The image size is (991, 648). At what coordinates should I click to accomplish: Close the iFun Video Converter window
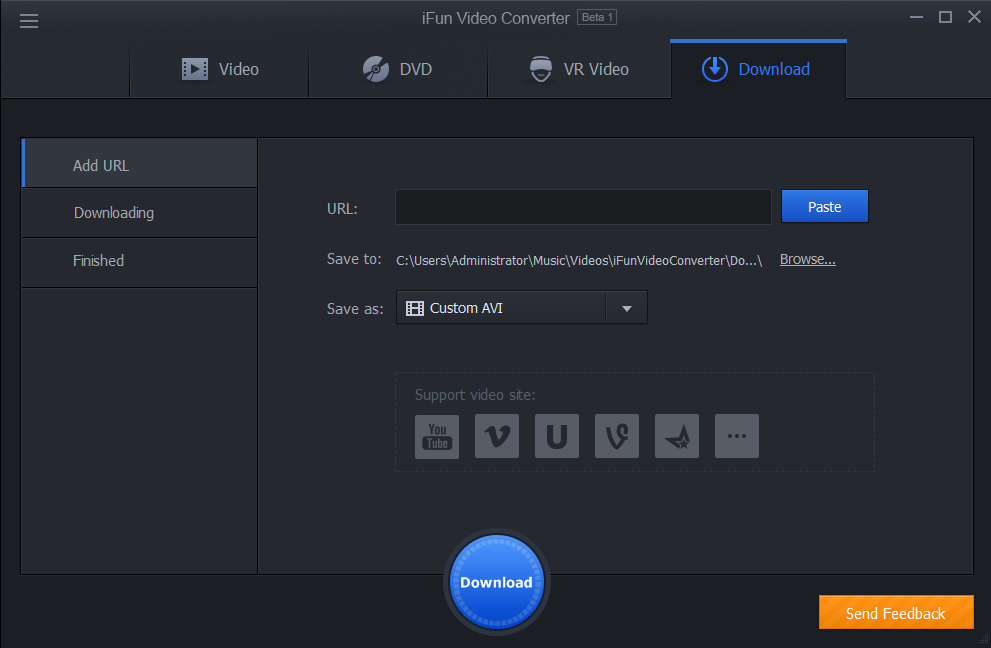coord(975,17)
